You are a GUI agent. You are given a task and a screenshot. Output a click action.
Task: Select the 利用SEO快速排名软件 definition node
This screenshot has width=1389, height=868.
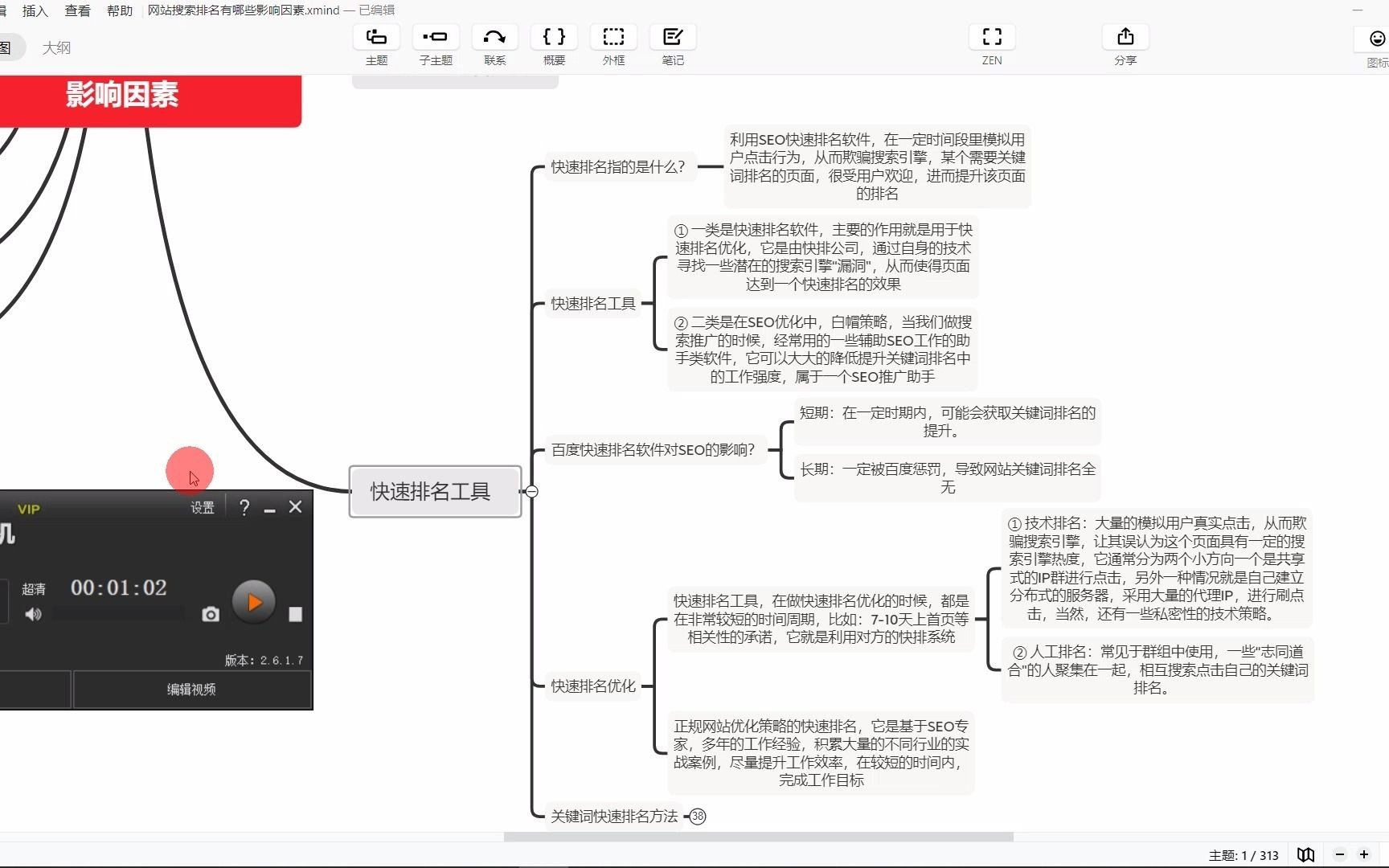[877, 166]
